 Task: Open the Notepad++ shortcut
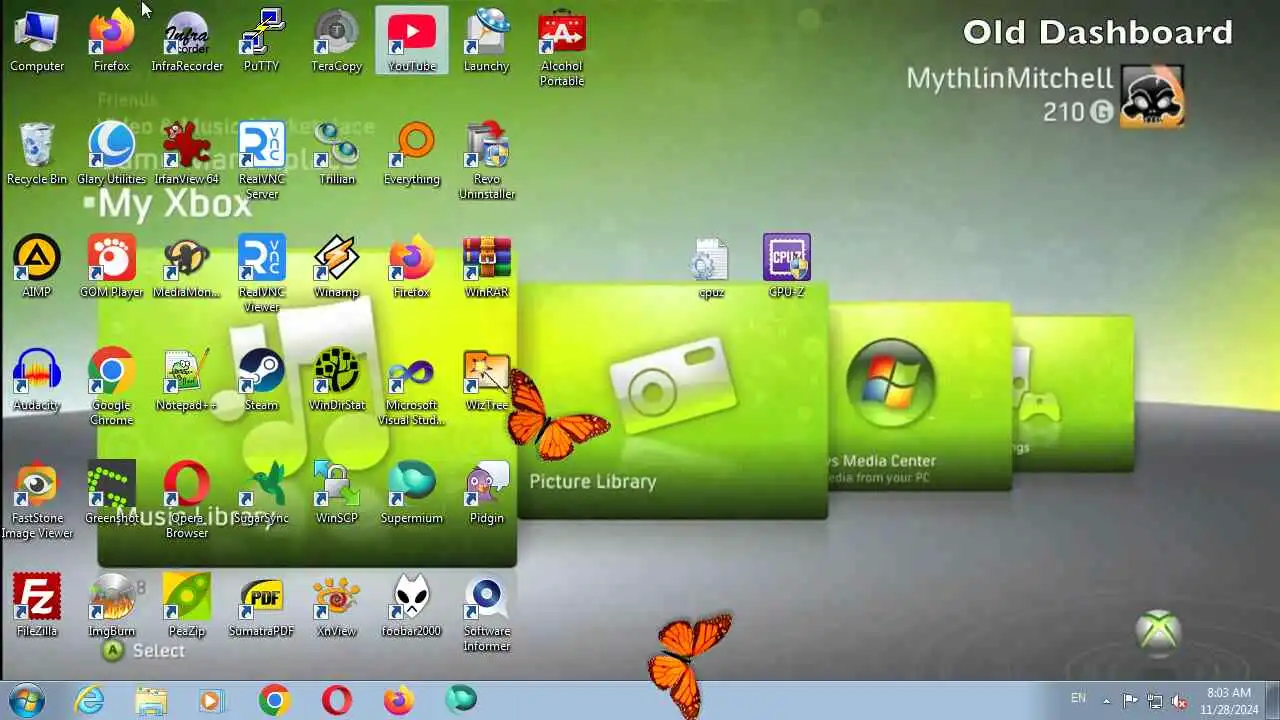[187, 381]
